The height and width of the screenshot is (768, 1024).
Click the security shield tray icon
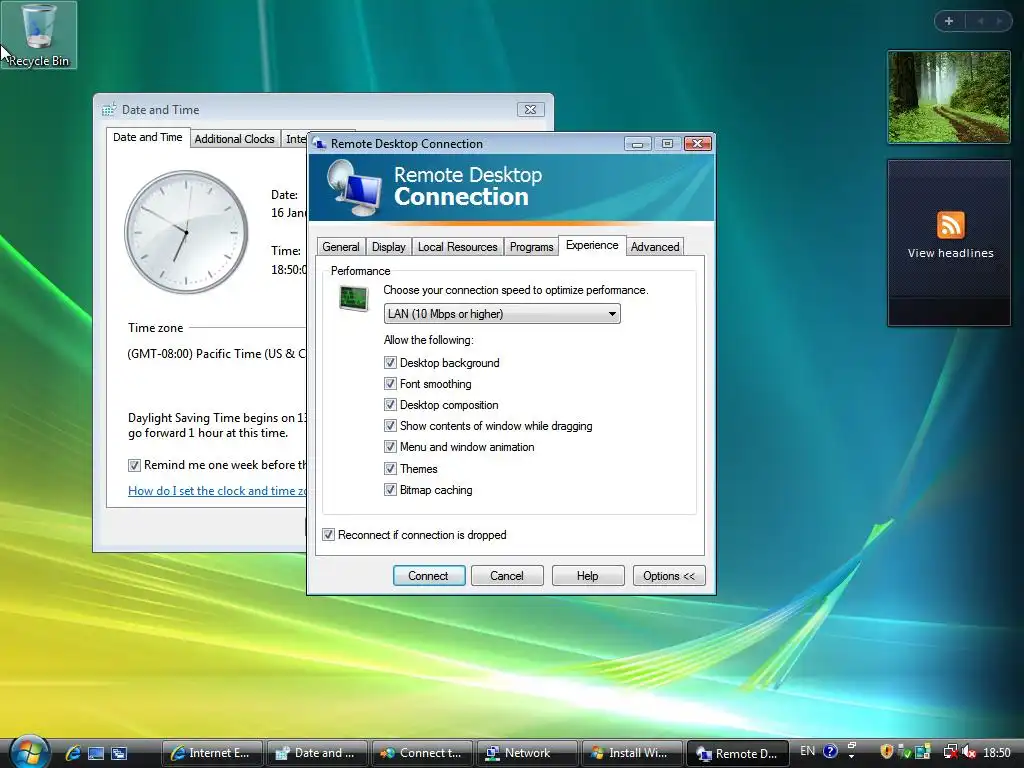tap(886, 752)
